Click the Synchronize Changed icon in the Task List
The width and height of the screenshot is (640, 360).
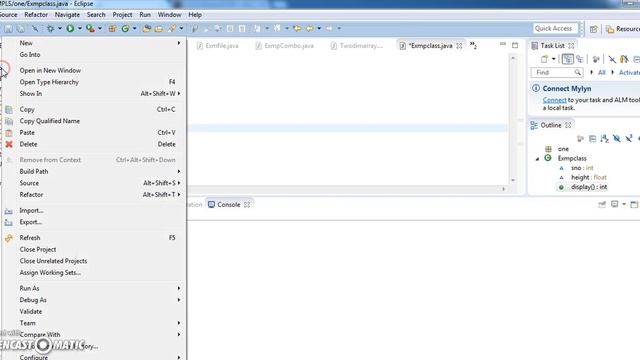coord(624,59)
